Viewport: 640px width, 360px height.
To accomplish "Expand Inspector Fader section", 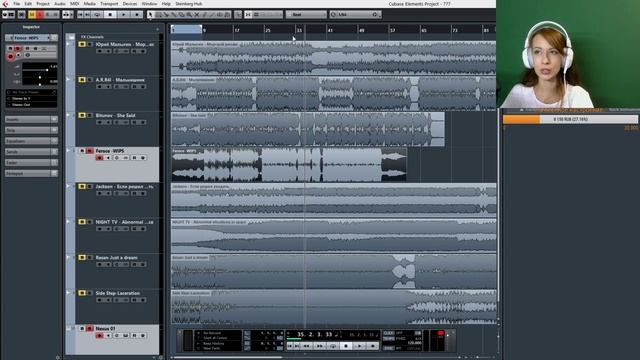I will click(x=31, y=162).
